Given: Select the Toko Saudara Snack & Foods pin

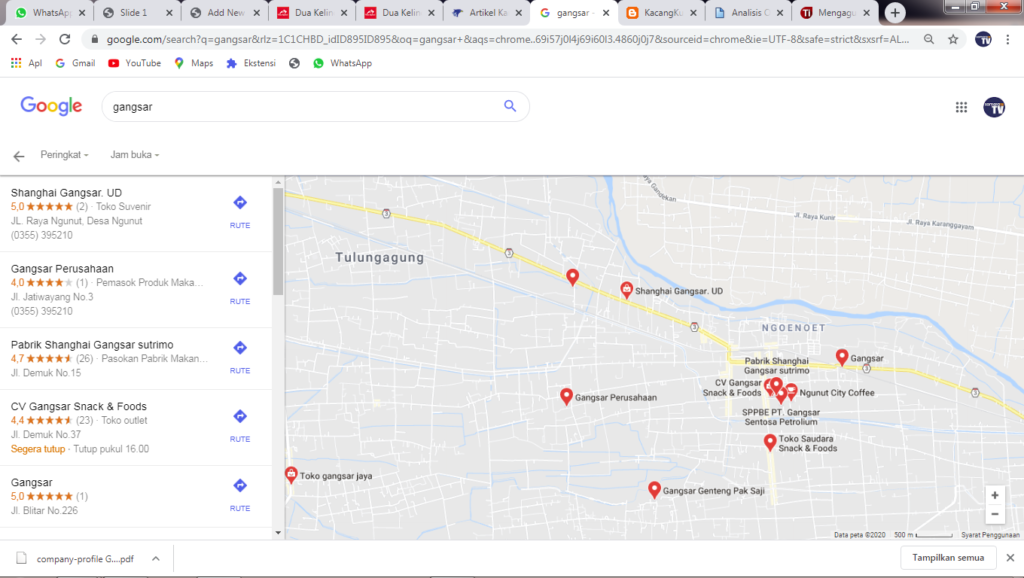Looking at the screenshot, I should 770,442.
